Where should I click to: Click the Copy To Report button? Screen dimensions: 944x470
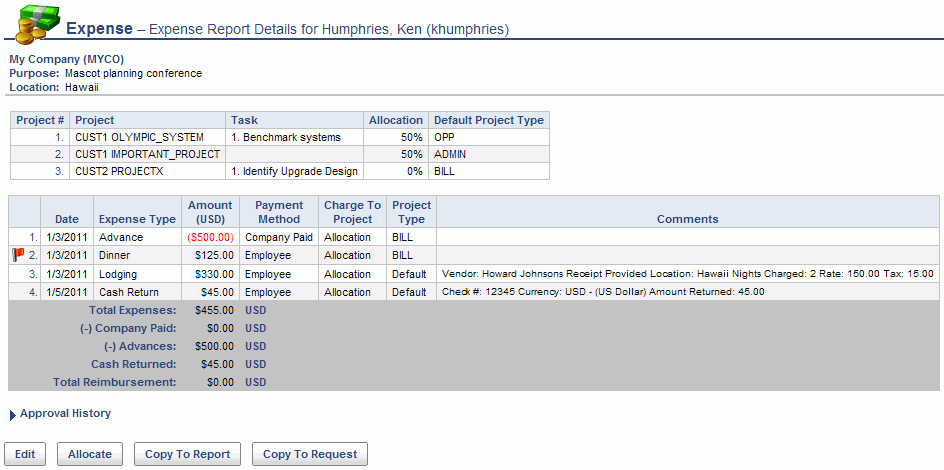coord(187,454)
